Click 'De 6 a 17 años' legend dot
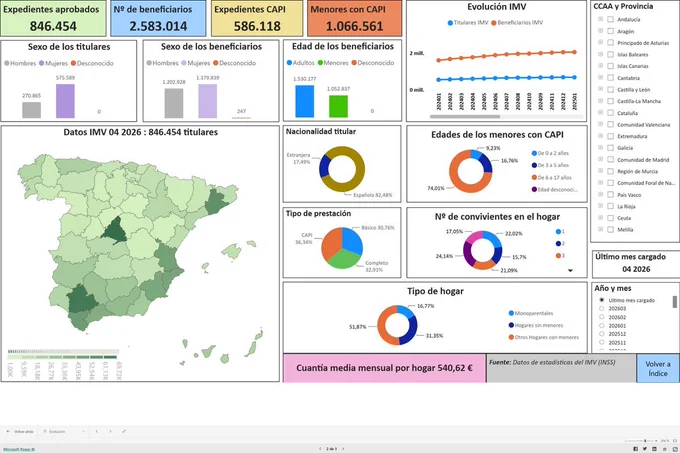Screen dimensions: 680x453 tap(534, 177)
